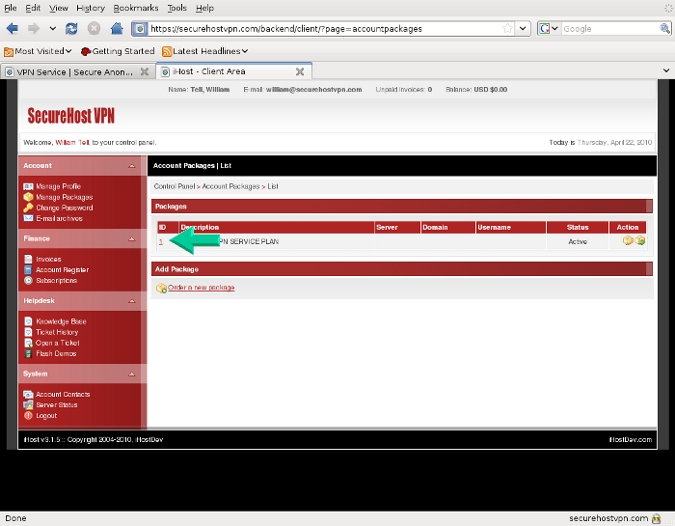675x526 pixels.
Task: Click the Order a new package link
Action: point(201,288)
